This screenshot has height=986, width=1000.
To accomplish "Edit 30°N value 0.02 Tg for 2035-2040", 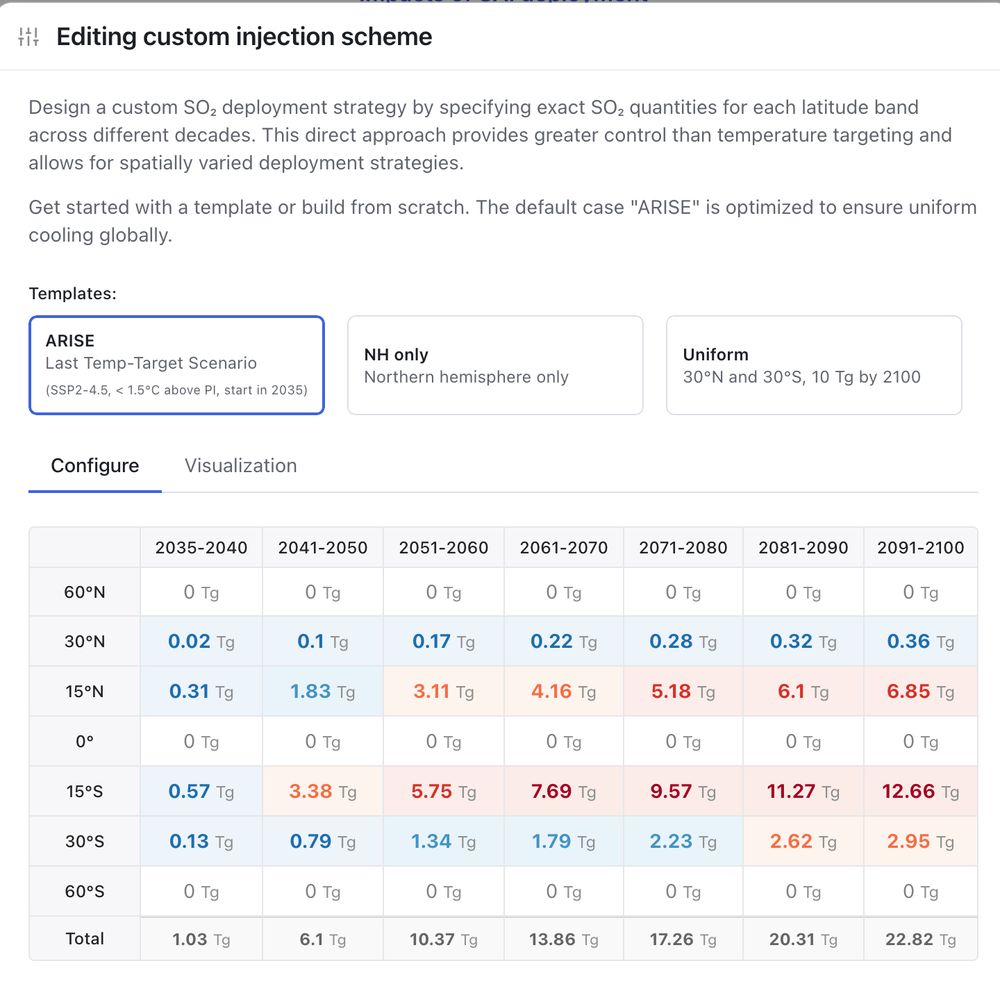I will (x=201, y=641).
